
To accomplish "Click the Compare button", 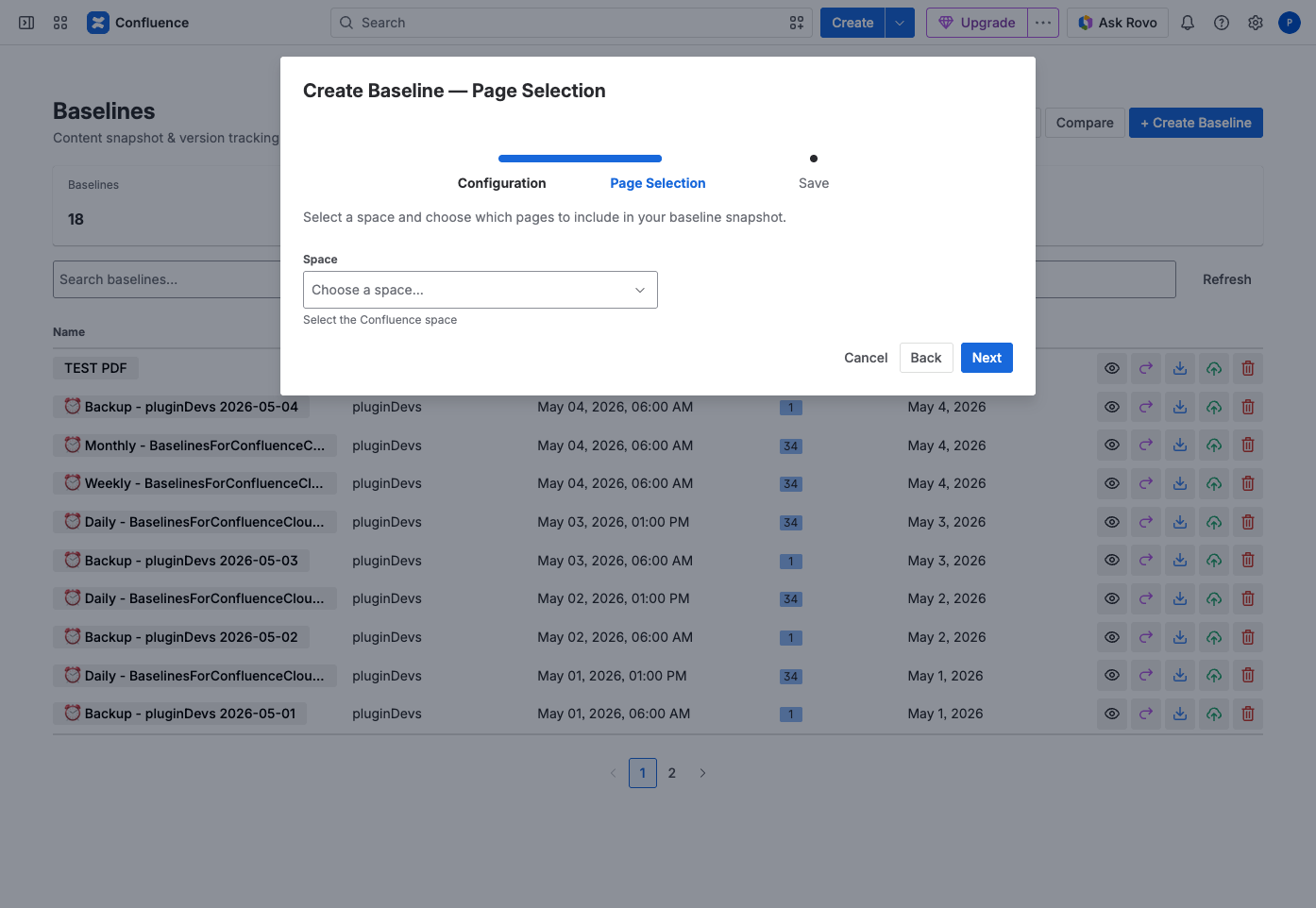I will (1085, 123).
